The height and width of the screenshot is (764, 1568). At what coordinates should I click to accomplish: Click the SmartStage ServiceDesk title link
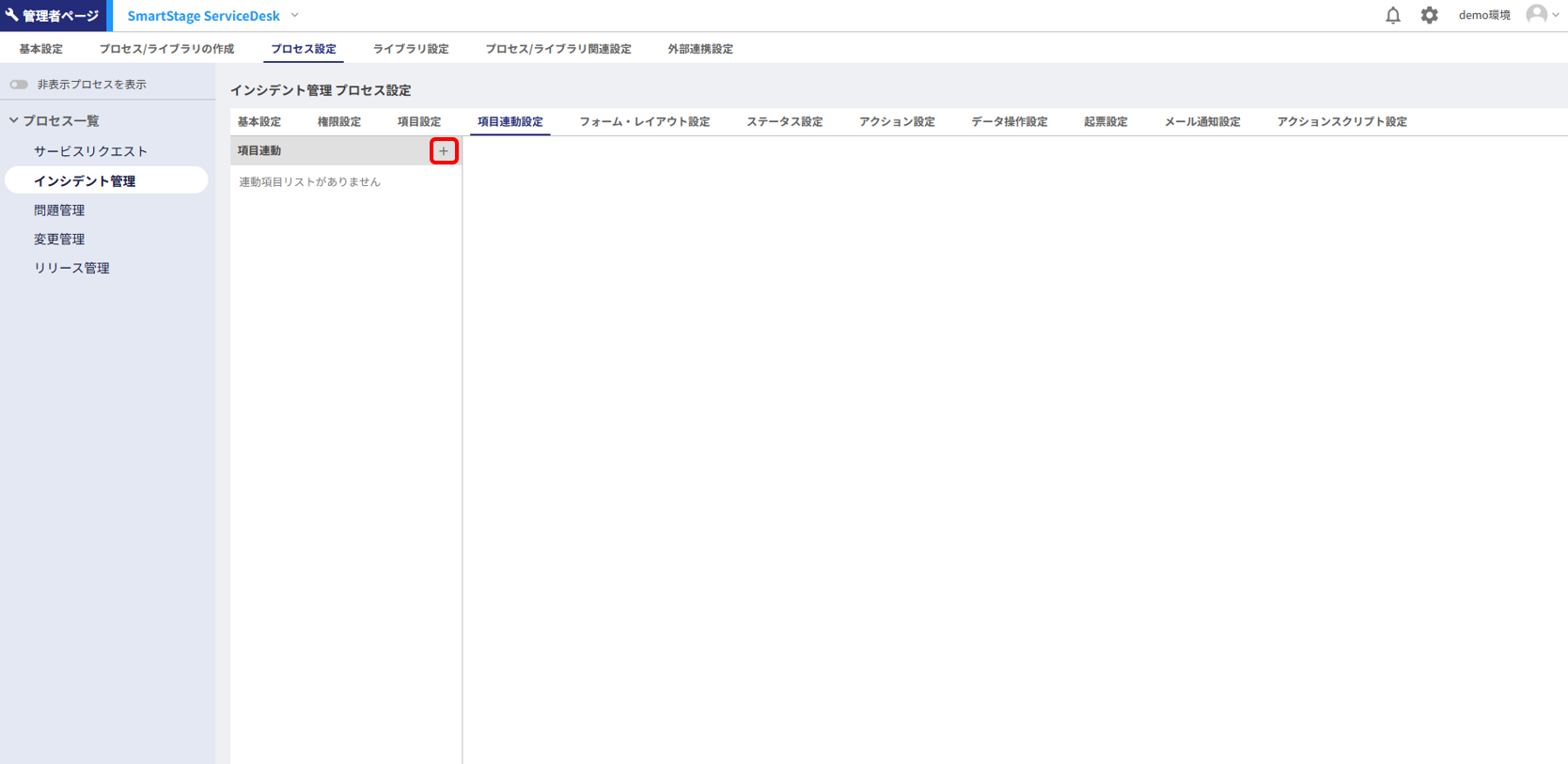203,16
